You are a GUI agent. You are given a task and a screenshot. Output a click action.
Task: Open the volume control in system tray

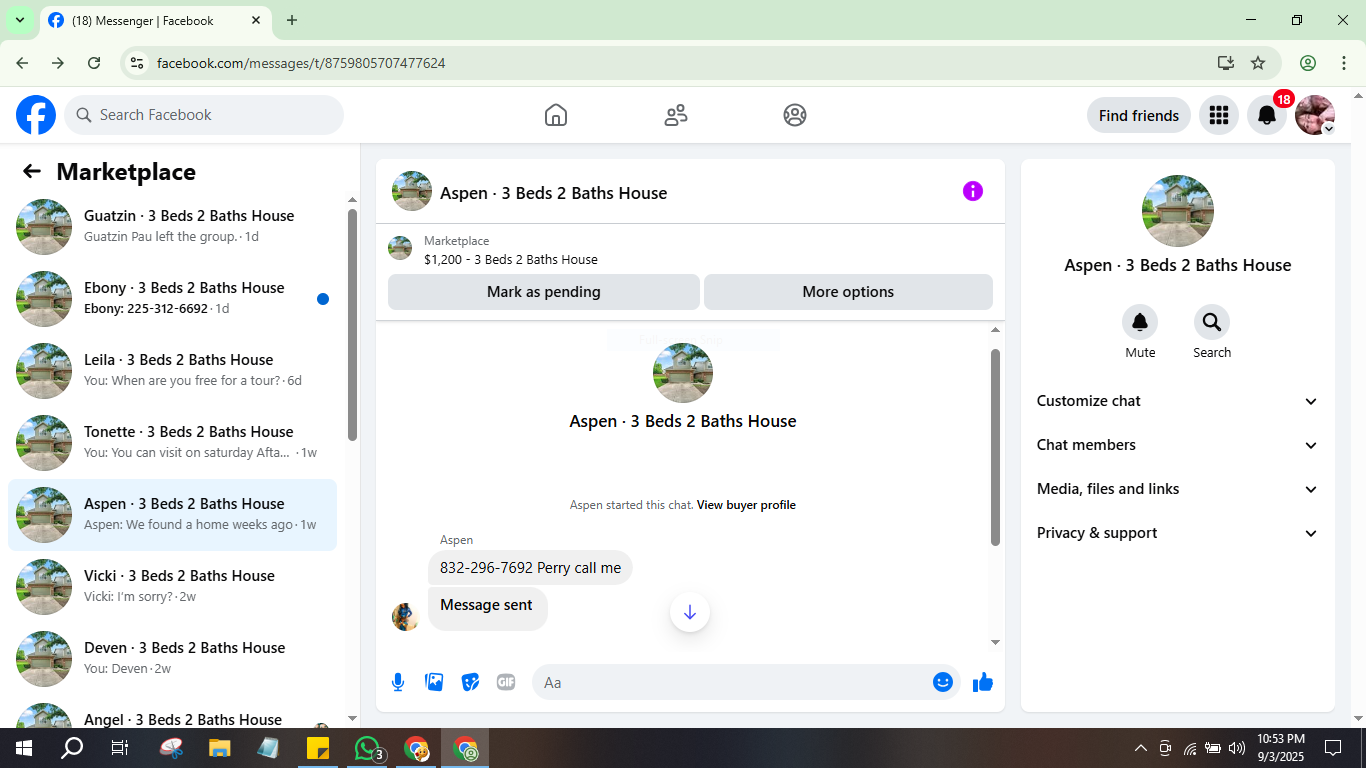tap(1237, 748)
